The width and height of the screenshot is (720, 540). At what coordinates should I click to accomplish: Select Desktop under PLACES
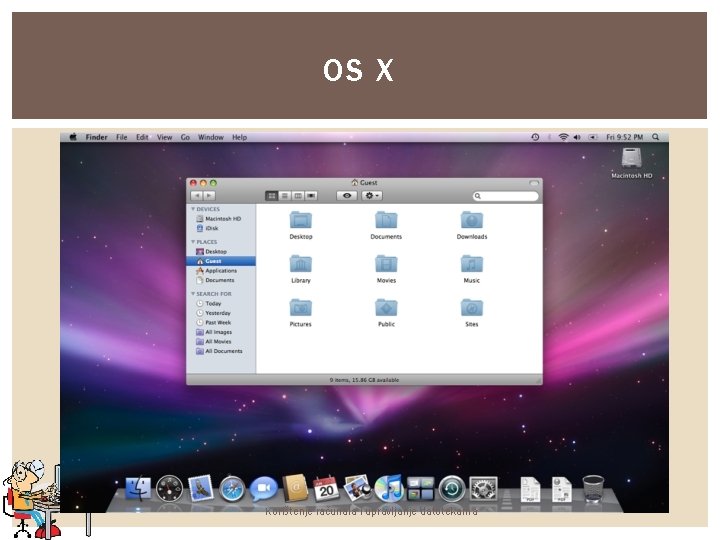coord(221,252)
